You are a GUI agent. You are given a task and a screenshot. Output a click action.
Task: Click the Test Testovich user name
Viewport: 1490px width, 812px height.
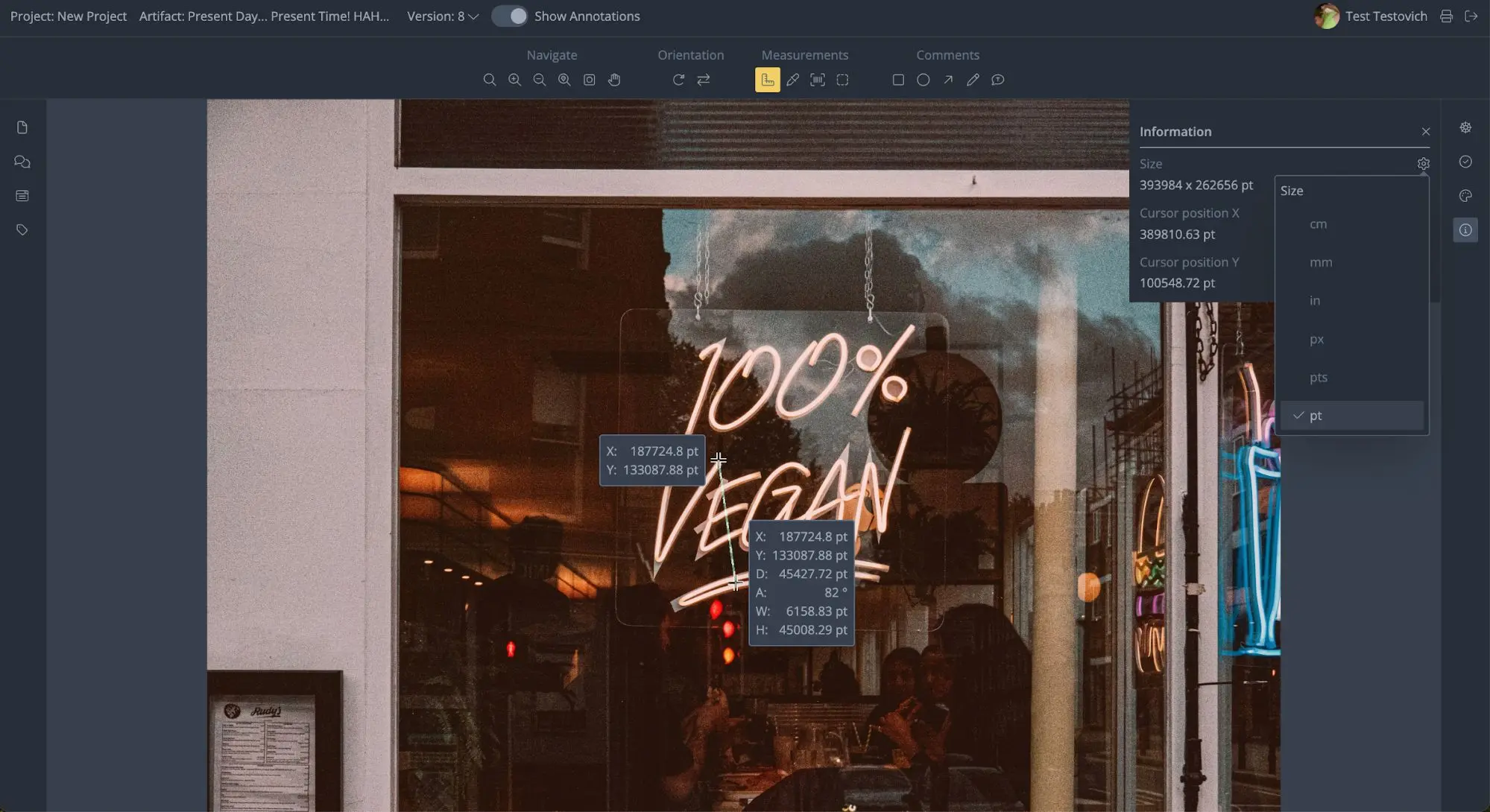point(1386,16)
